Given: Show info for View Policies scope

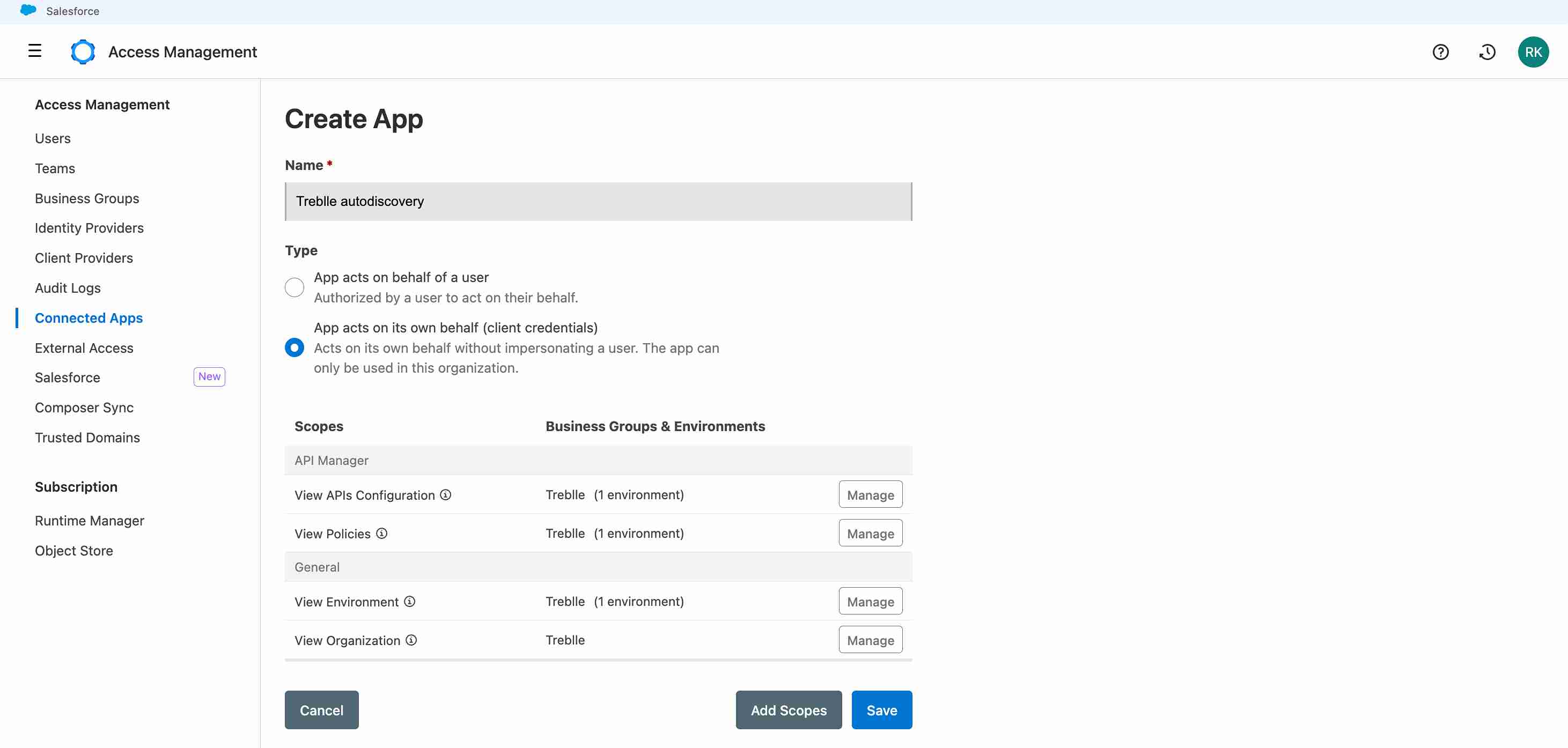Looking at the screenshot, I should click(381, 533).
